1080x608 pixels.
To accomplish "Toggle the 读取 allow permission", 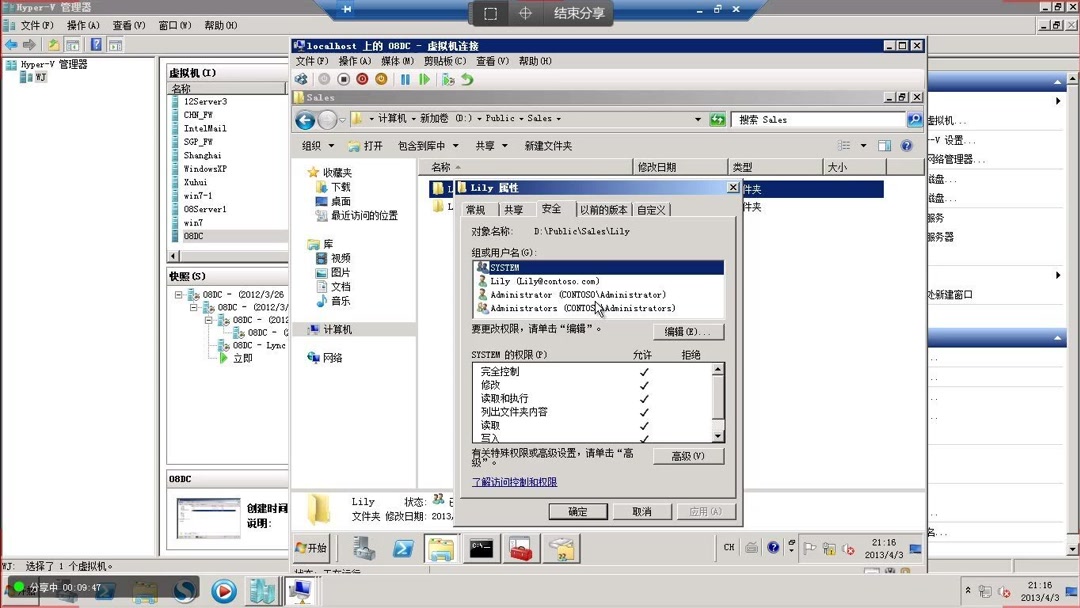I will point(644,424).
